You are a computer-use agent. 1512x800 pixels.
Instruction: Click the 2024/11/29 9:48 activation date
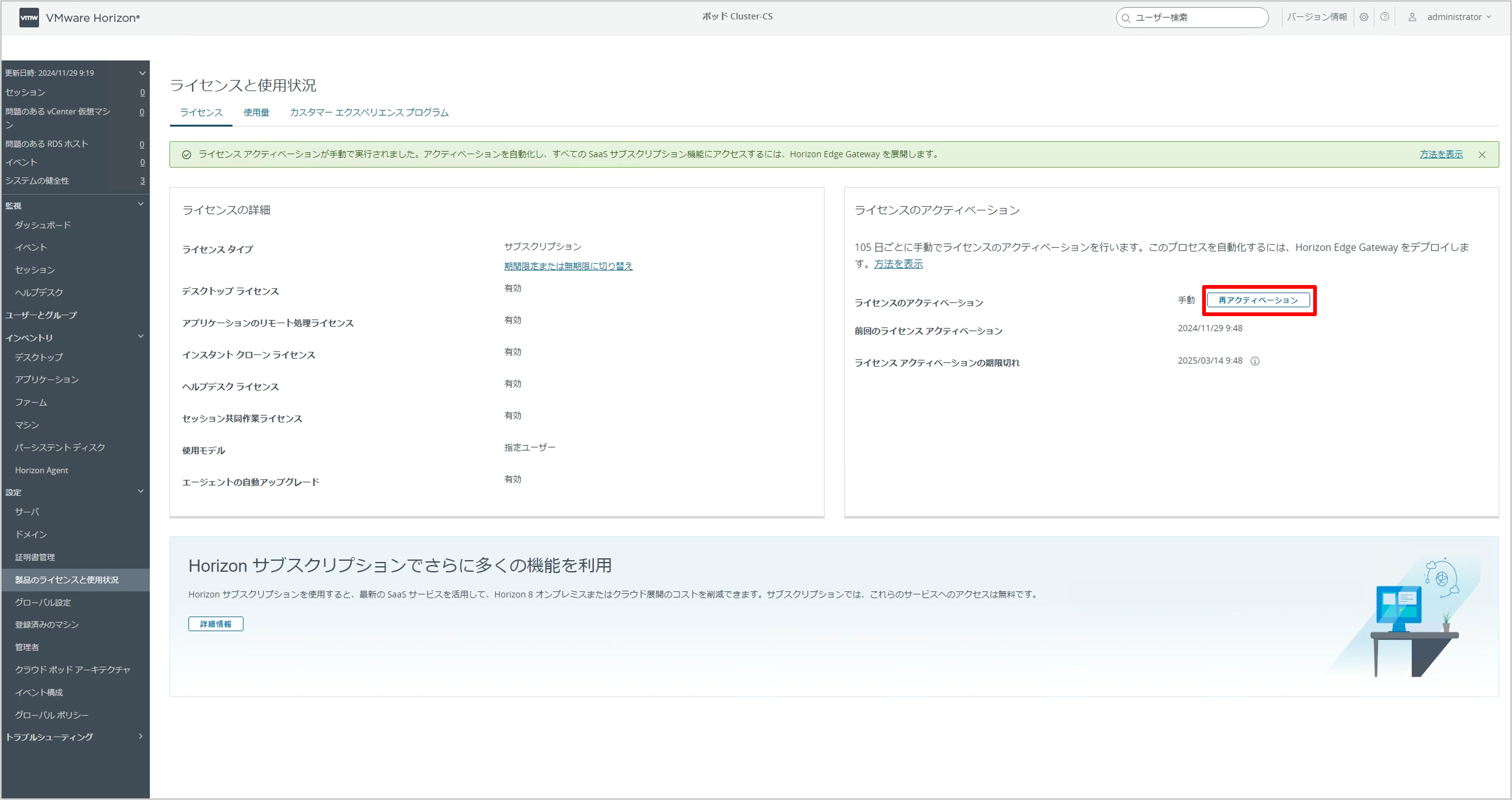pyautogui.click(x=1210, y=329)
